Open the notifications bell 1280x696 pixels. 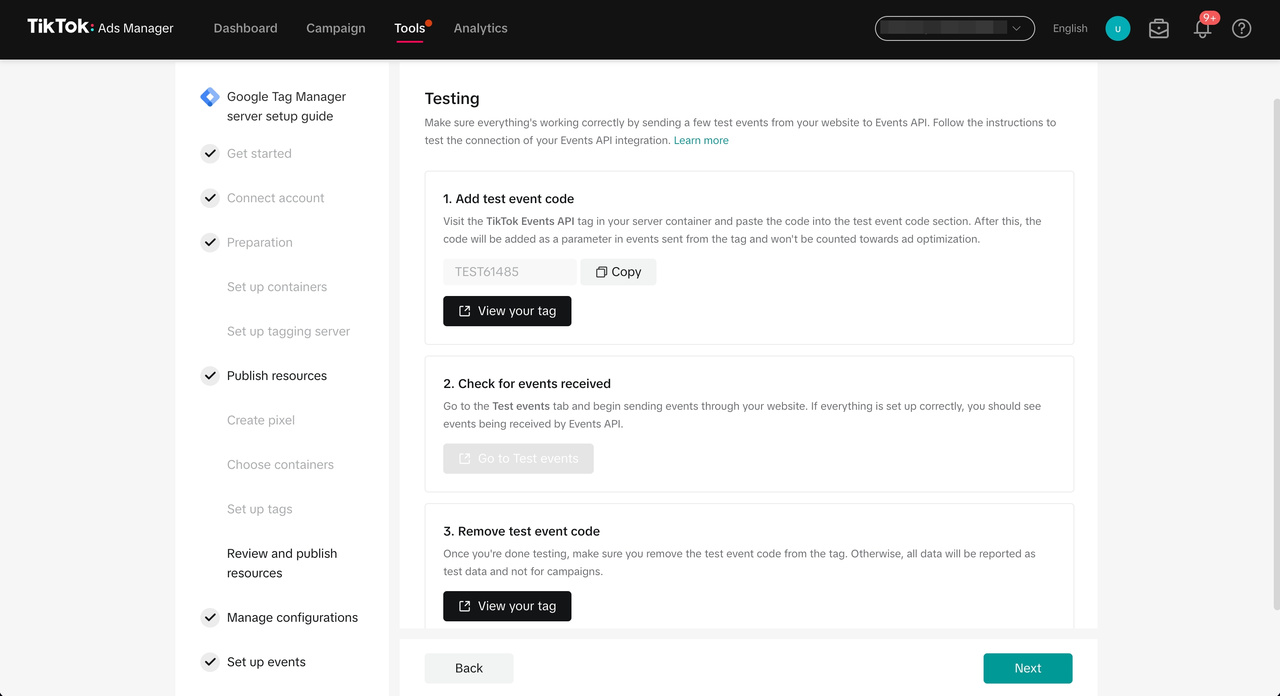1201,29
